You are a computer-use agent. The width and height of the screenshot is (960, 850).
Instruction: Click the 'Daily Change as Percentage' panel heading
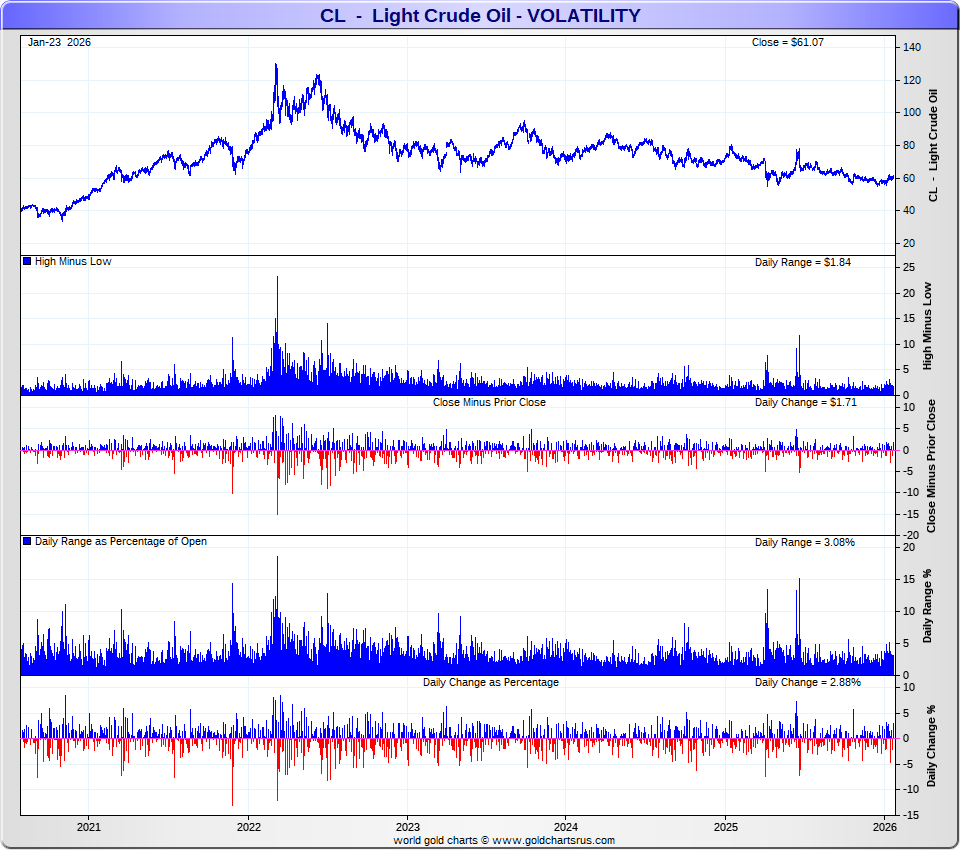click(x=490, y=682)
